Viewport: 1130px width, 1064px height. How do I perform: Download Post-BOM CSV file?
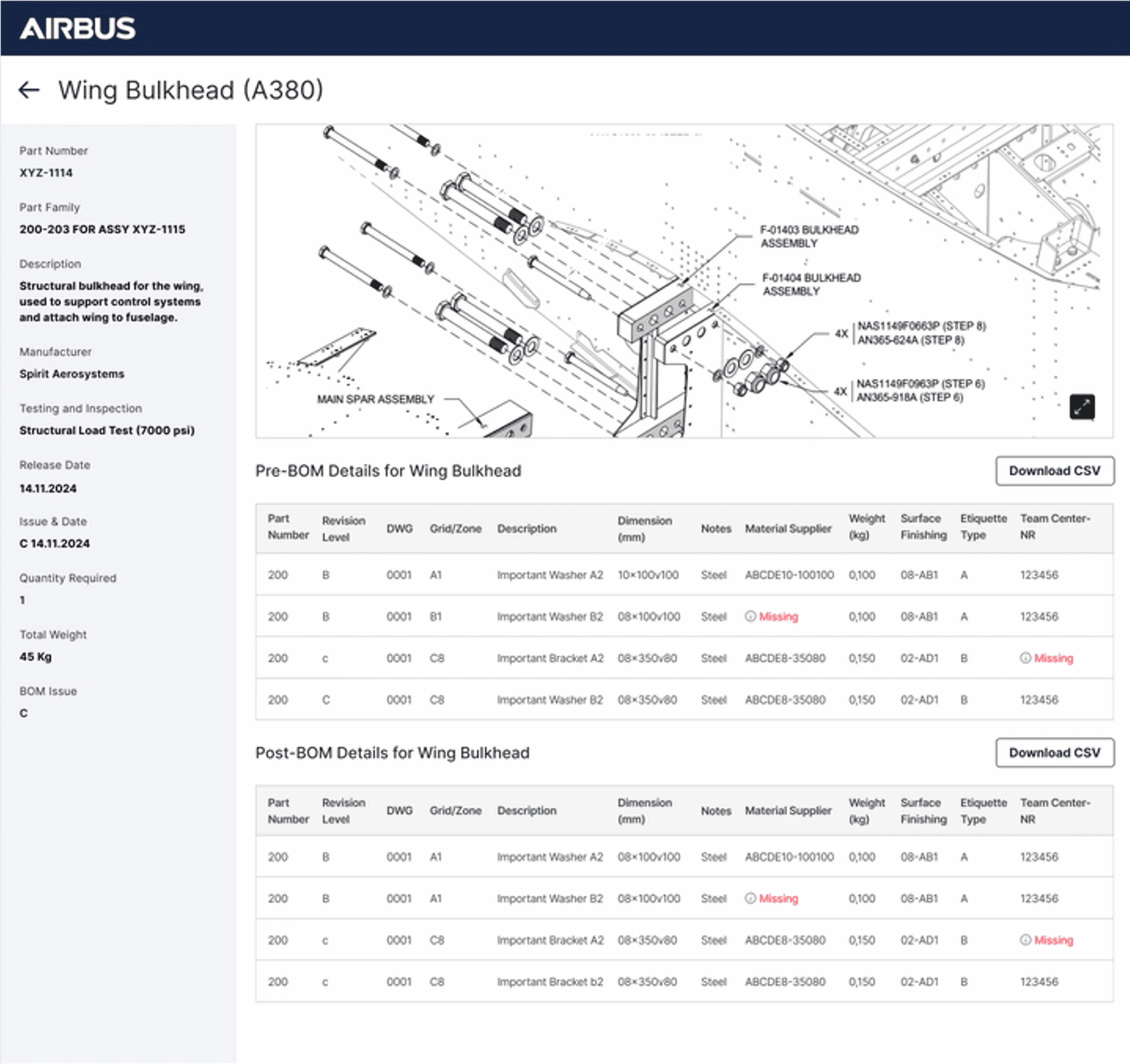(x=1055, y=753)
